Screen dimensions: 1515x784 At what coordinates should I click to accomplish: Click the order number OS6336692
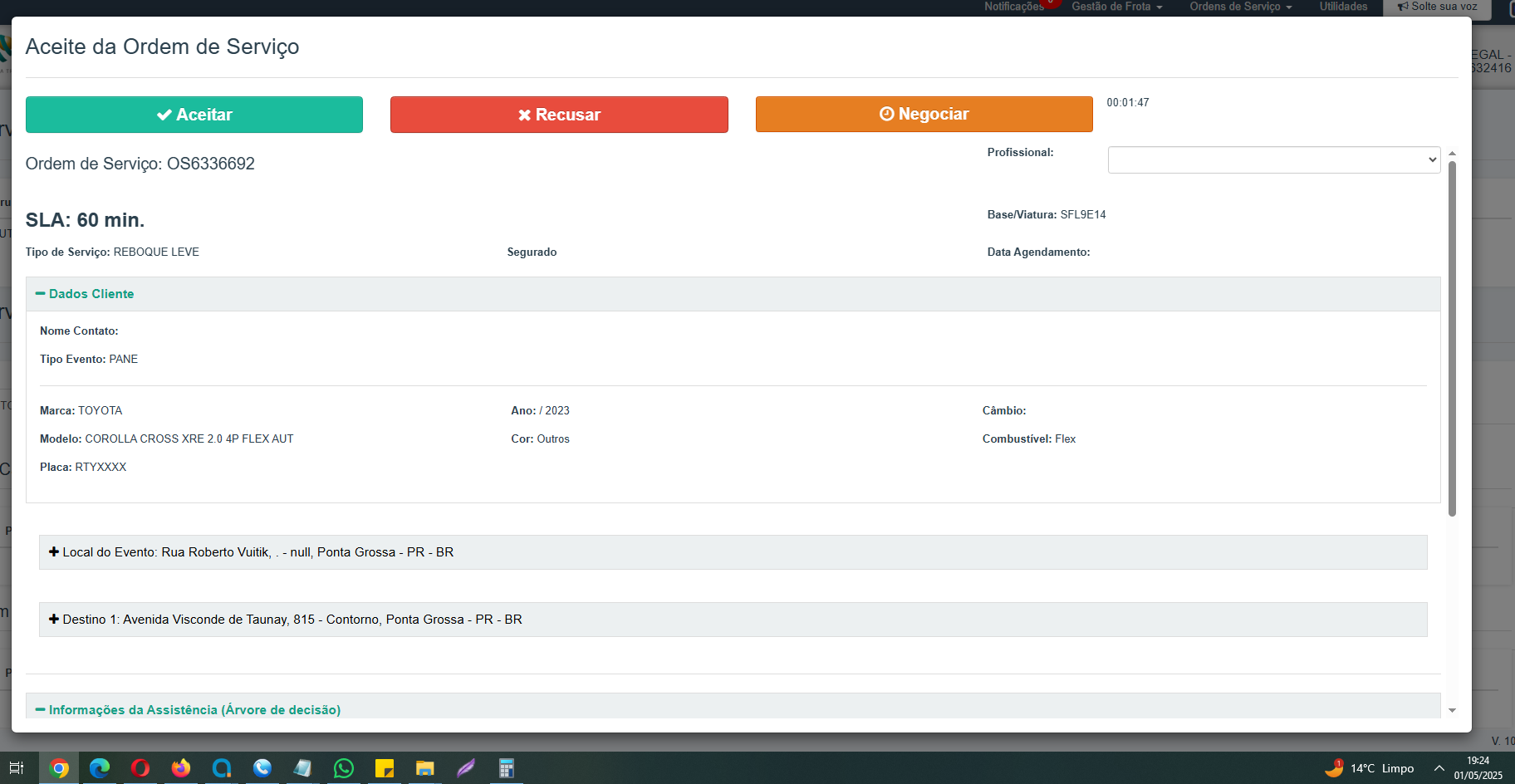(x=211, y=164)
